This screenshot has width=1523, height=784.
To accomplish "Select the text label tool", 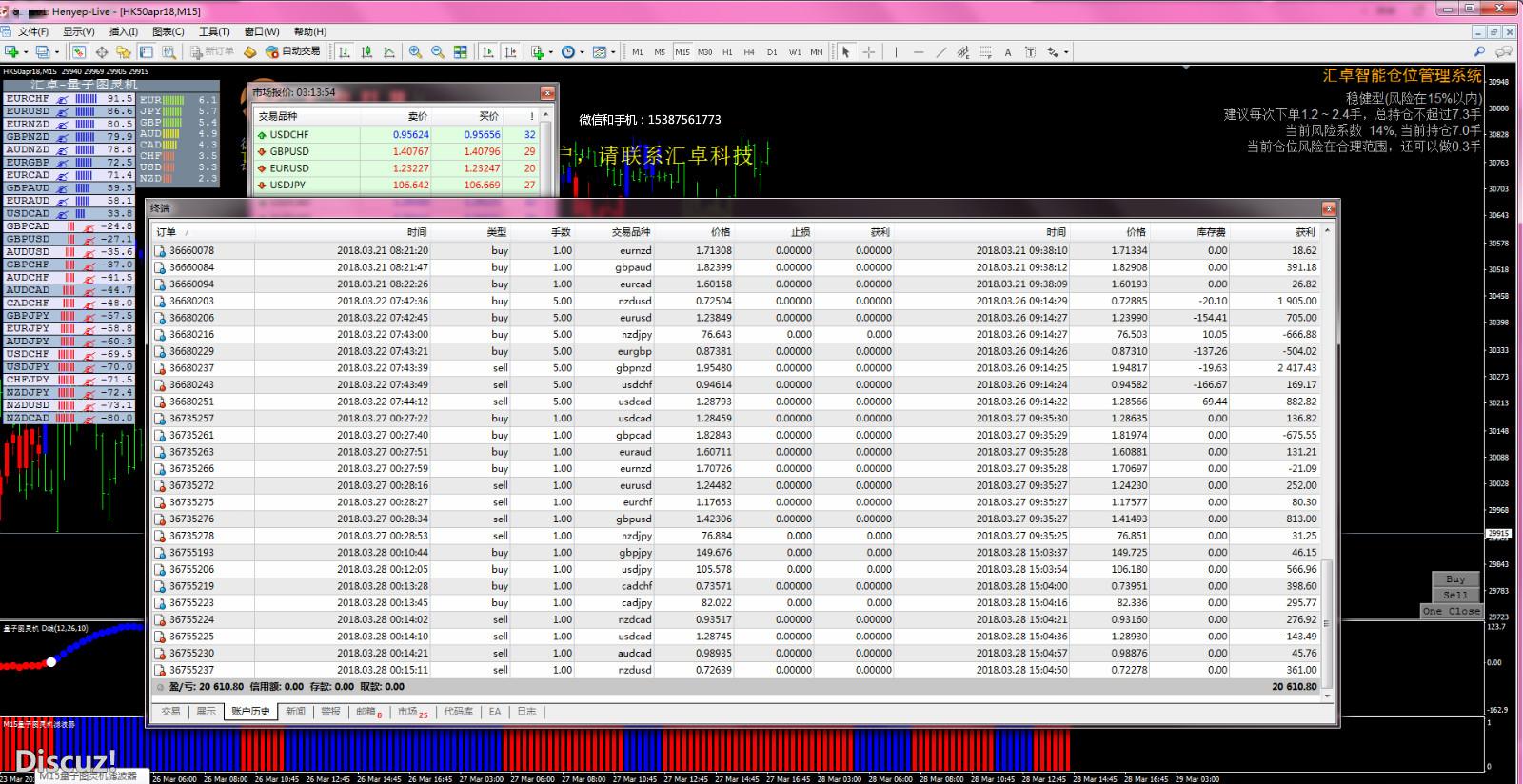I will pos(1031,52).
